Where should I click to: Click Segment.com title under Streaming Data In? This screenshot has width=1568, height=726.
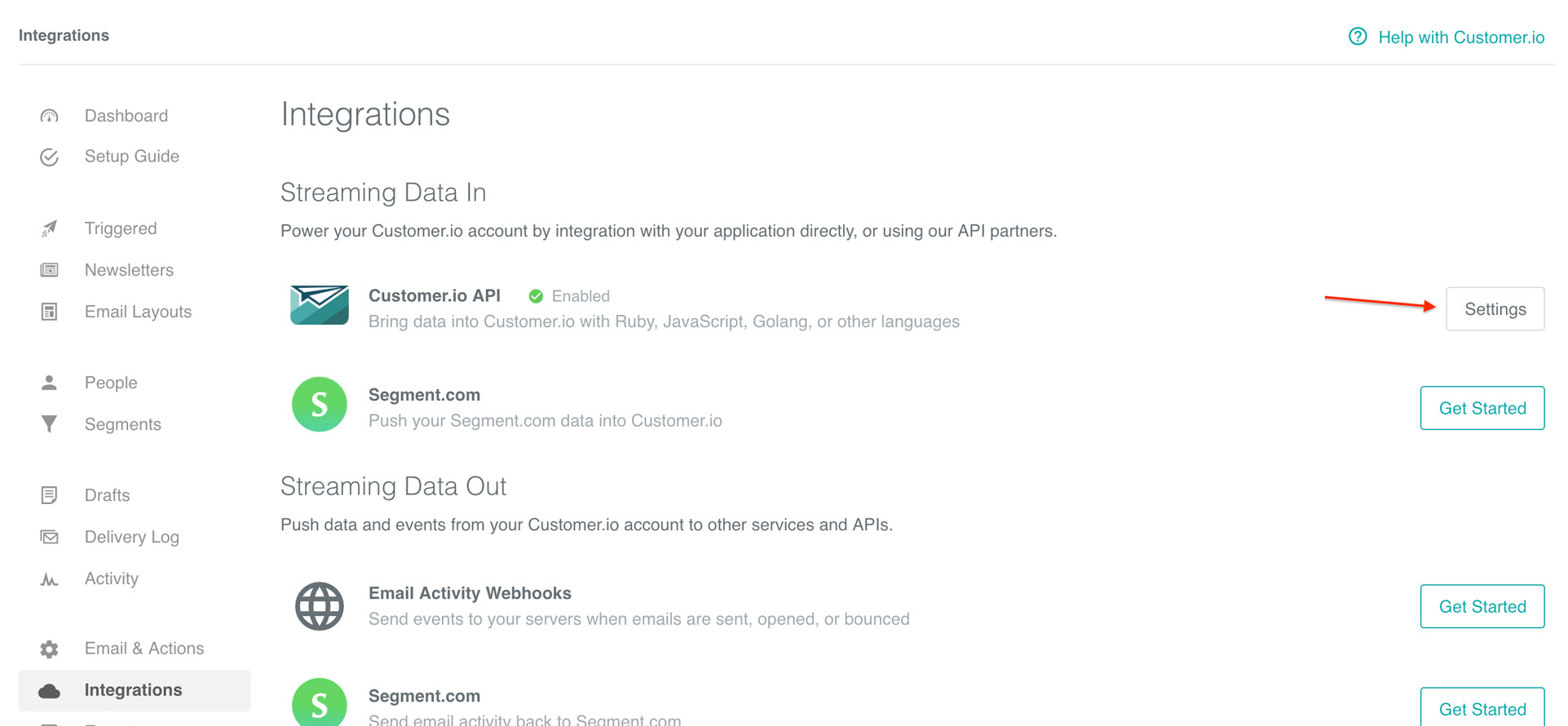[424, 395]
